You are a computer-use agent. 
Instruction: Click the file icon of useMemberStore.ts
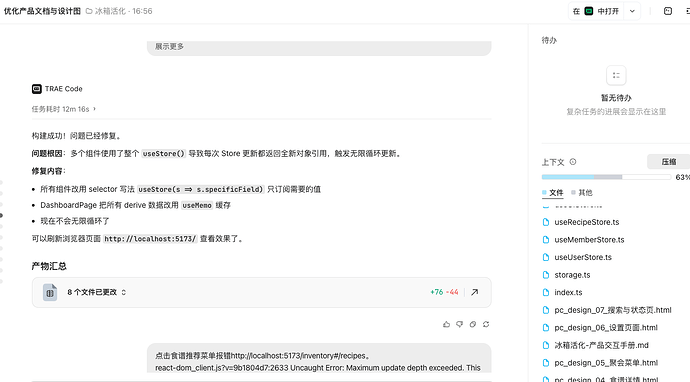[x=546, y=240]
